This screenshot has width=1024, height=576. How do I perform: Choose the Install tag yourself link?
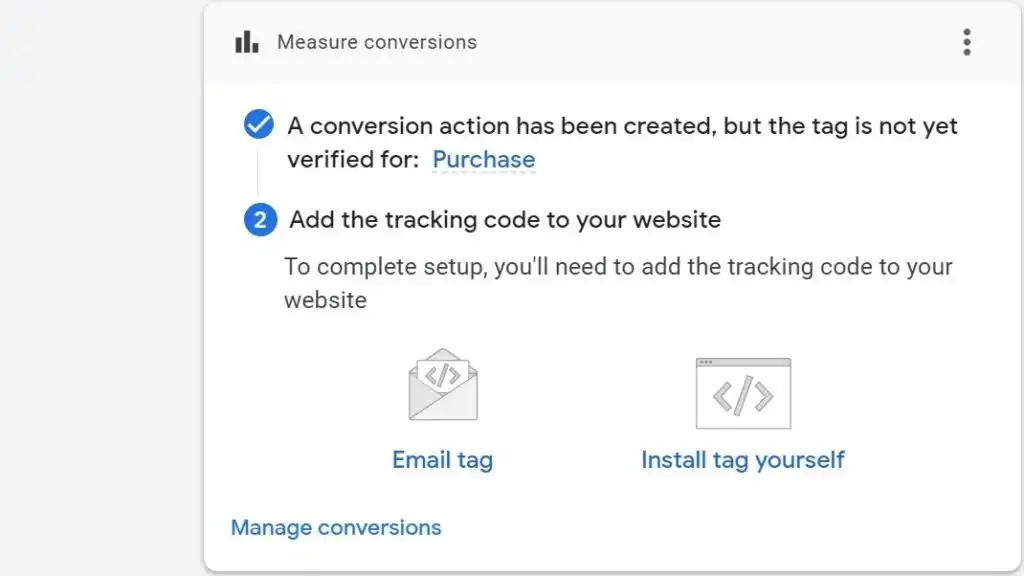coord(742,460)
